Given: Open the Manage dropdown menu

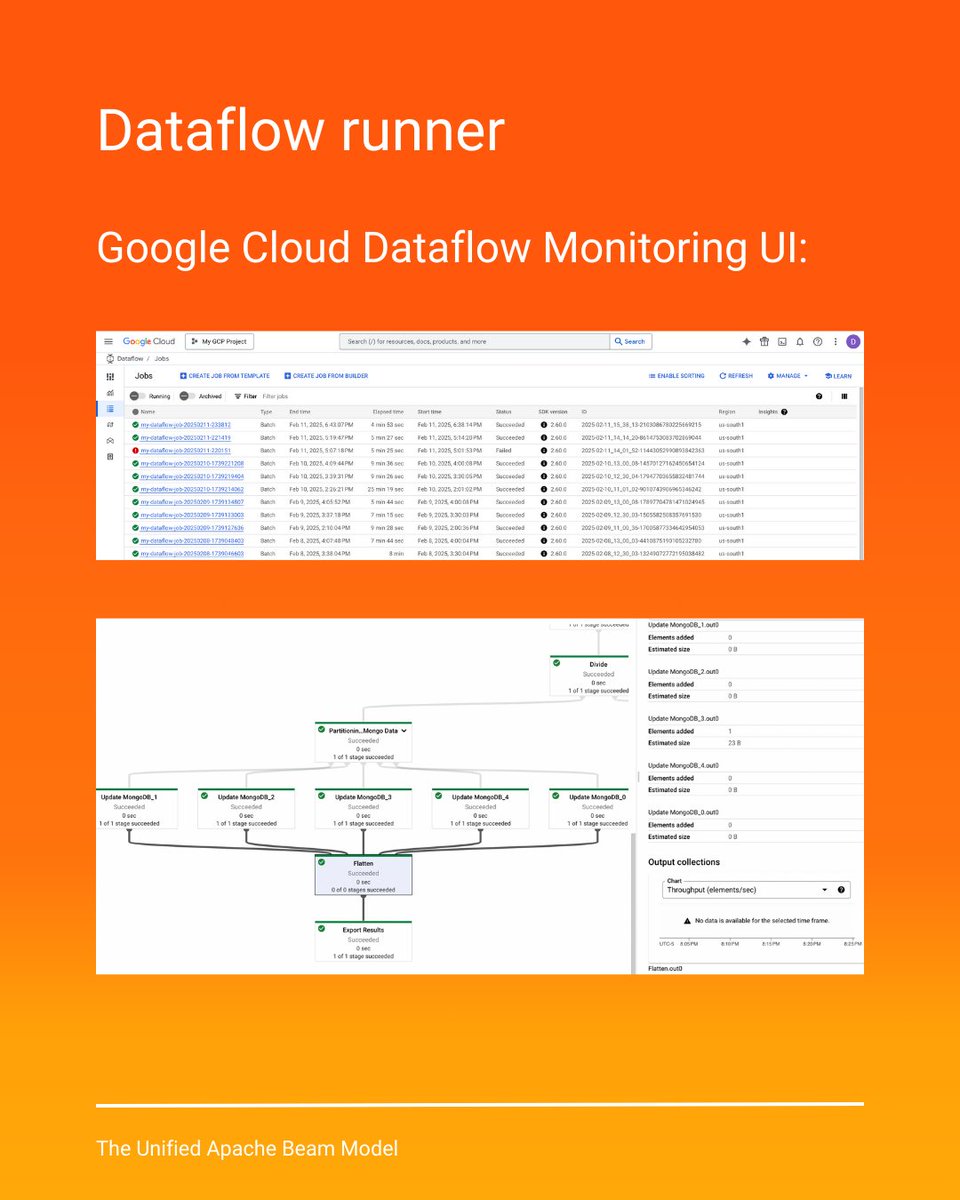Looking at the screenshot, I should coord(788,376).
